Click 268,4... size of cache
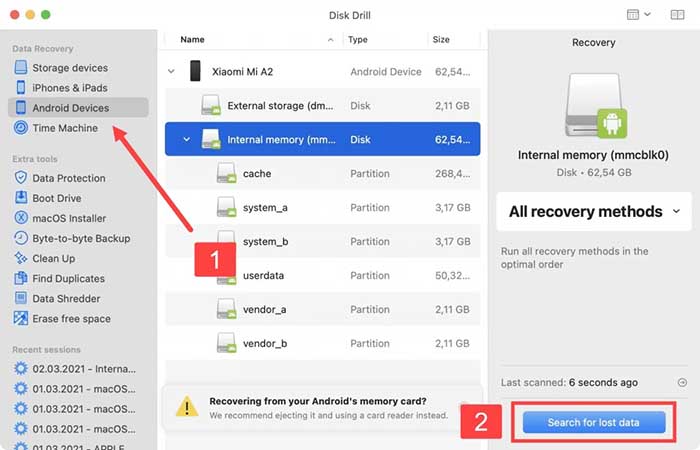Viewport: 700px width, 450px height. 452,174
